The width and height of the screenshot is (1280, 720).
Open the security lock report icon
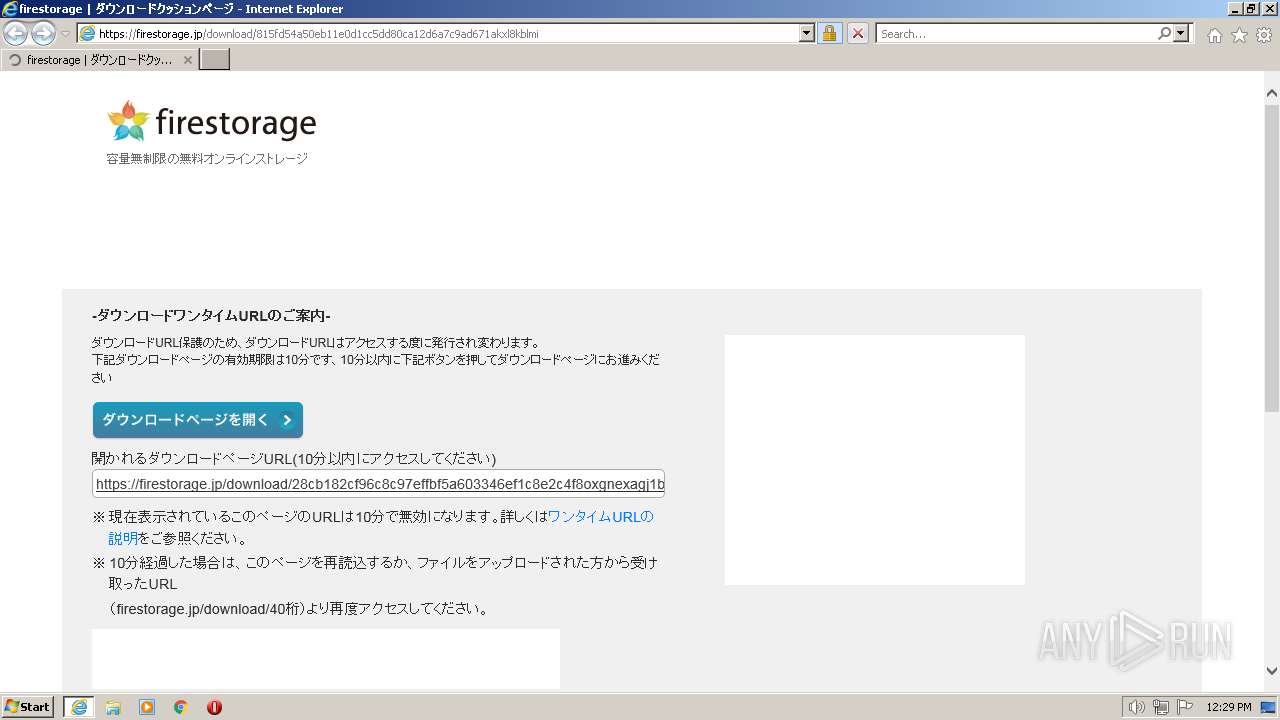pyautogui.click(x=829, y=33)
